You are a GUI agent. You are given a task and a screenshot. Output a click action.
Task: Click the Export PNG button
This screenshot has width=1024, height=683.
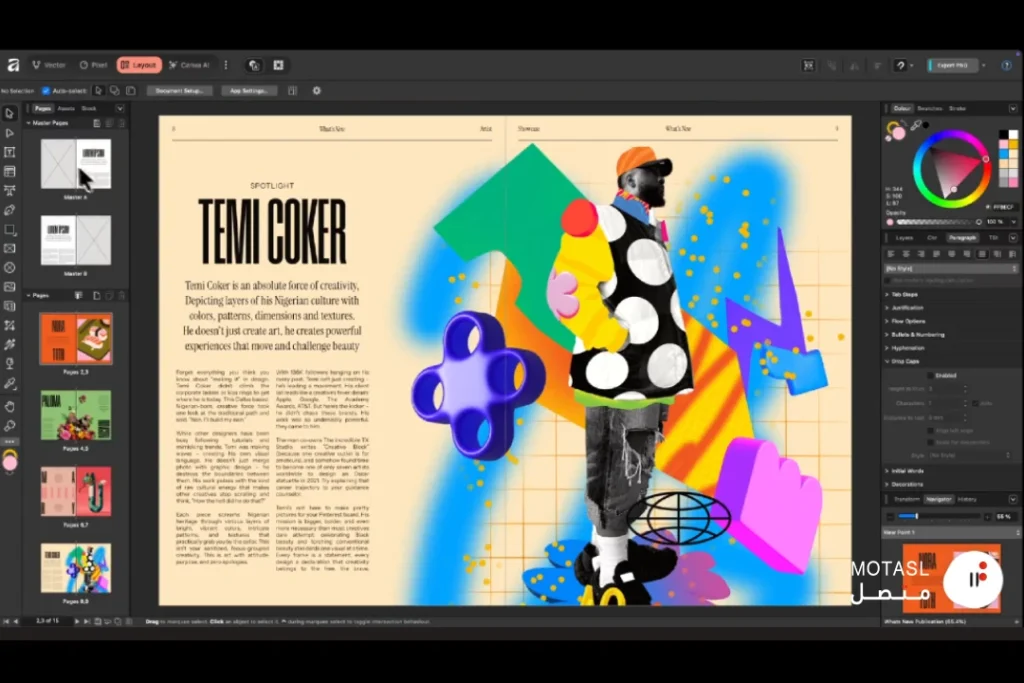pos(950,65)
